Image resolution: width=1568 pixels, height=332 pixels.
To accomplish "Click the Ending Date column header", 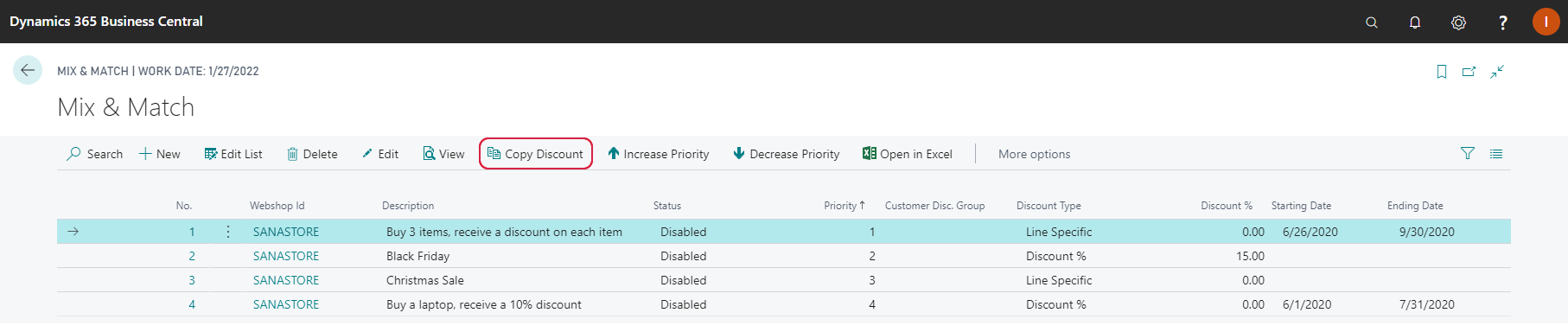I will pyautogui.click(x=1415, y=206).
